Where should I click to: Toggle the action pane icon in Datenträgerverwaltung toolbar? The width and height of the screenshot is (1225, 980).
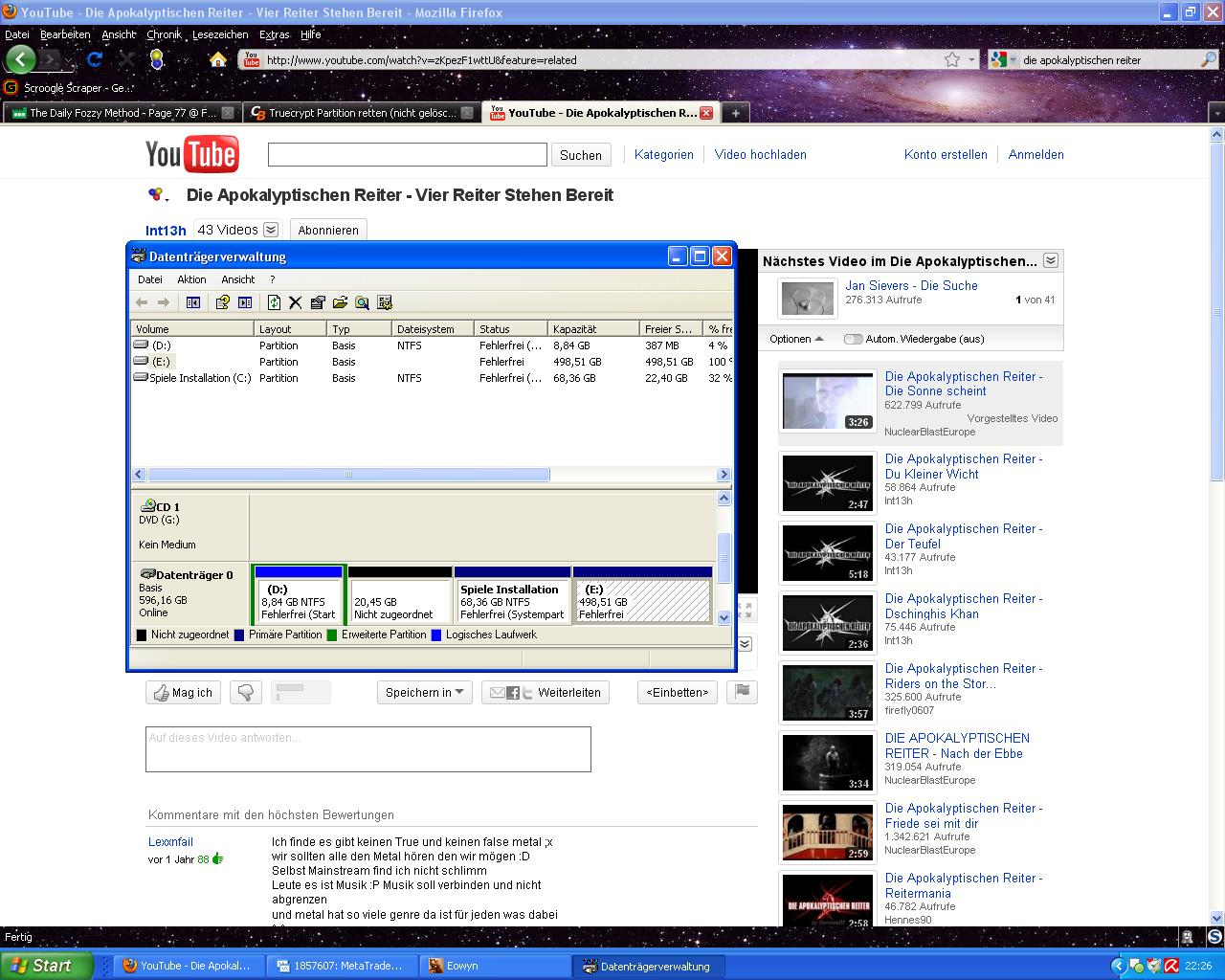coord(245,302)
